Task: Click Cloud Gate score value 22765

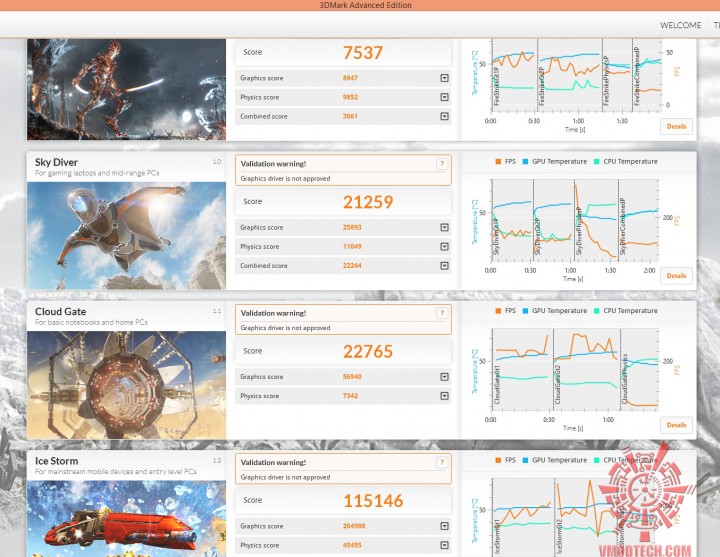Action: coord(368,351)
